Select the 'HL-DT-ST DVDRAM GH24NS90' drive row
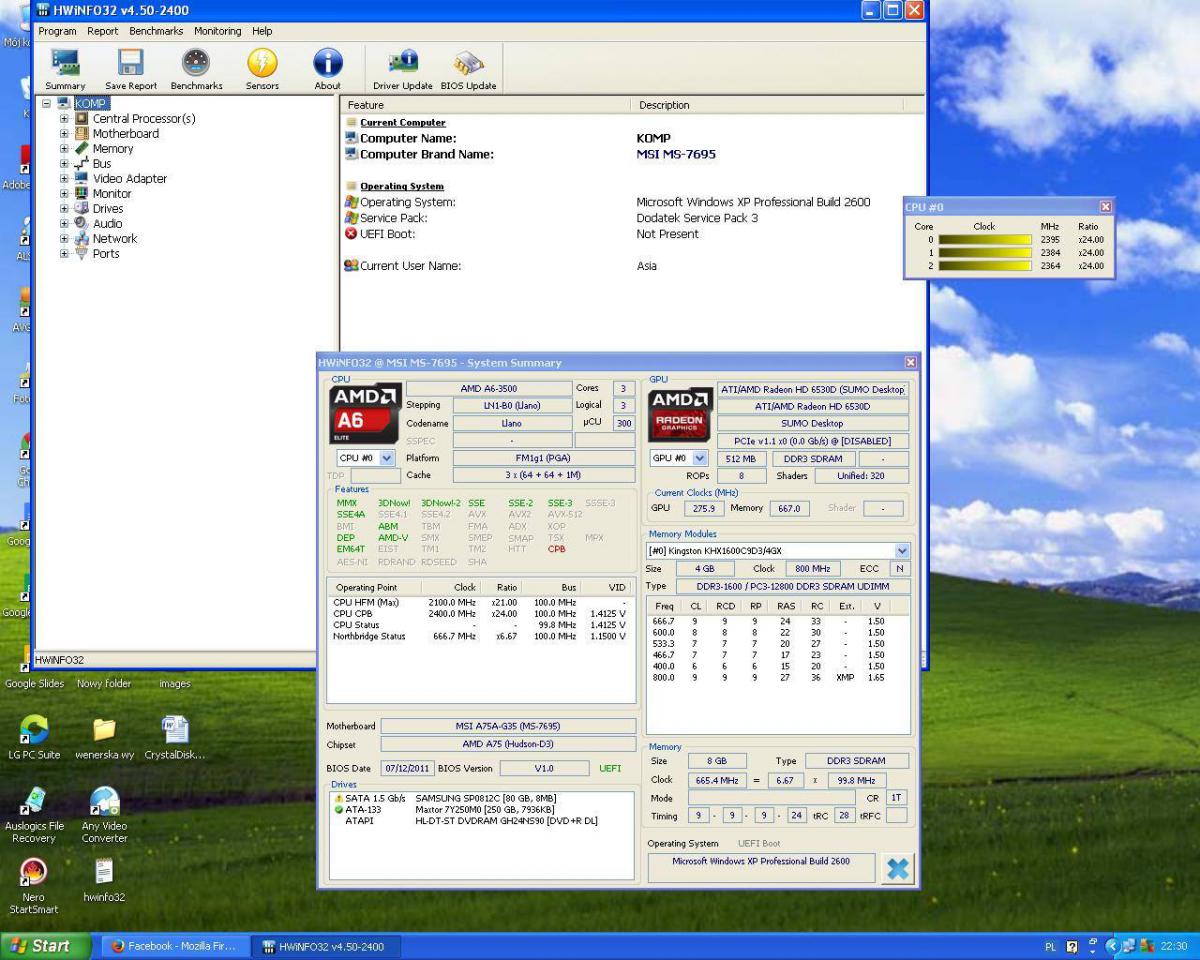 tap(483, 820)
